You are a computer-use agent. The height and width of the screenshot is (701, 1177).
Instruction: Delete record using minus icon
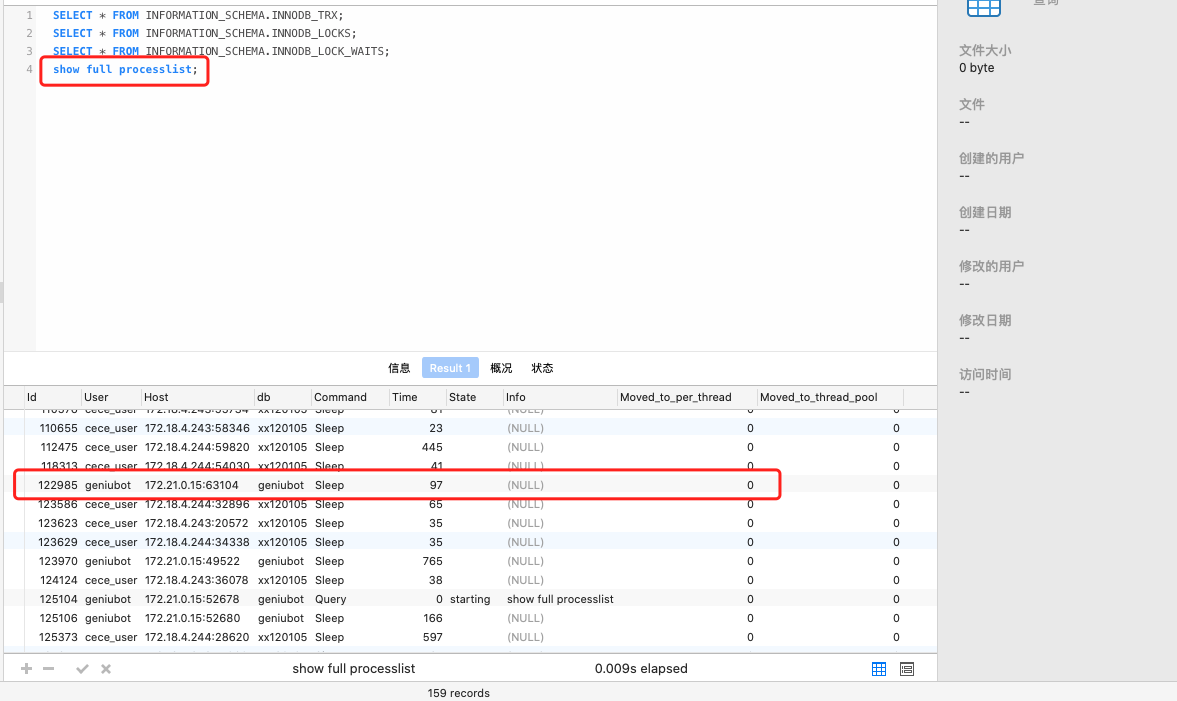pyautogui.click(x=49, y=669)
